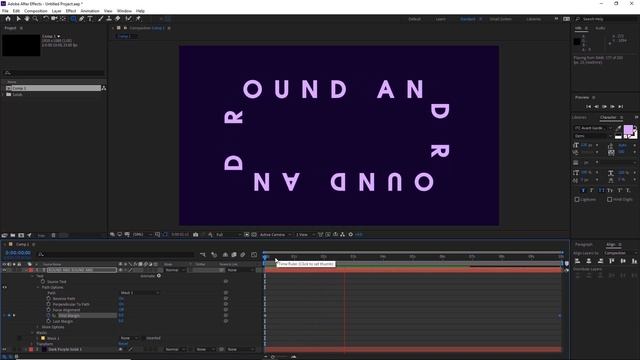Viewport: 640px width, 360px height.
Task: Toggle the First Margin stopwatch
Action: tap(49, 316)
